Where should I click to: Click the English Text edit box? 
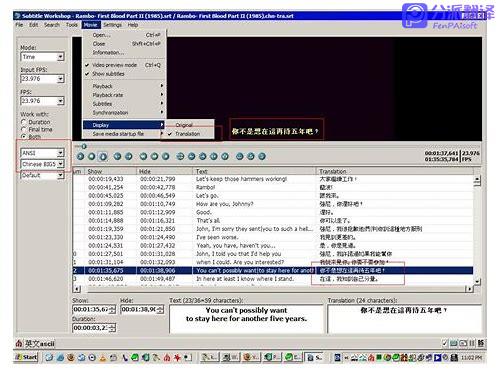(246, 319)
